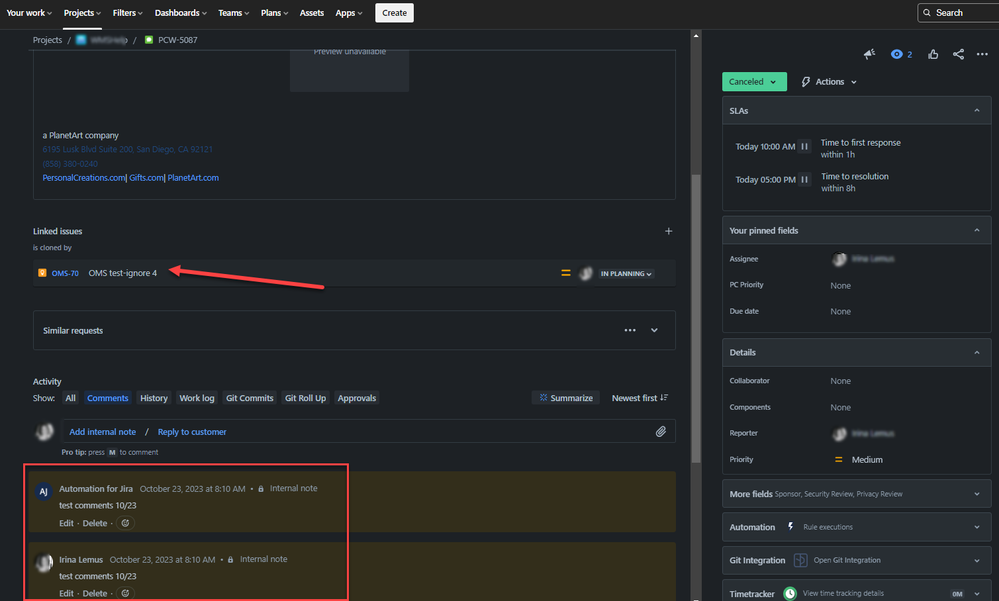Click the project avatar in breadcrumb
Image resolution: width=999 pixels, height=601 pixels.
tap(81, 40)
